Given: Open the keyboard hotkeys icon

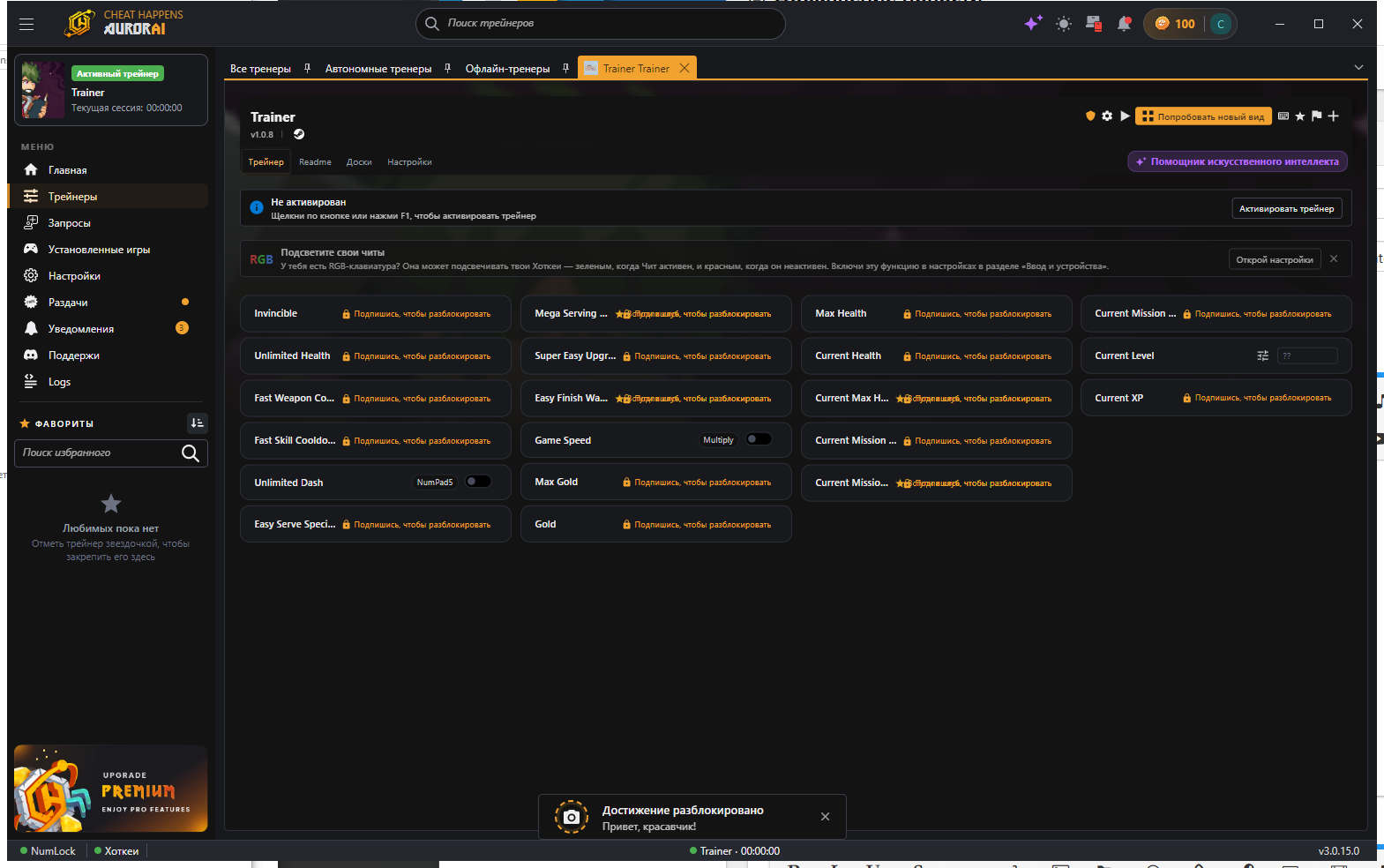Looking at the screenshot, I should (1283, 116).
